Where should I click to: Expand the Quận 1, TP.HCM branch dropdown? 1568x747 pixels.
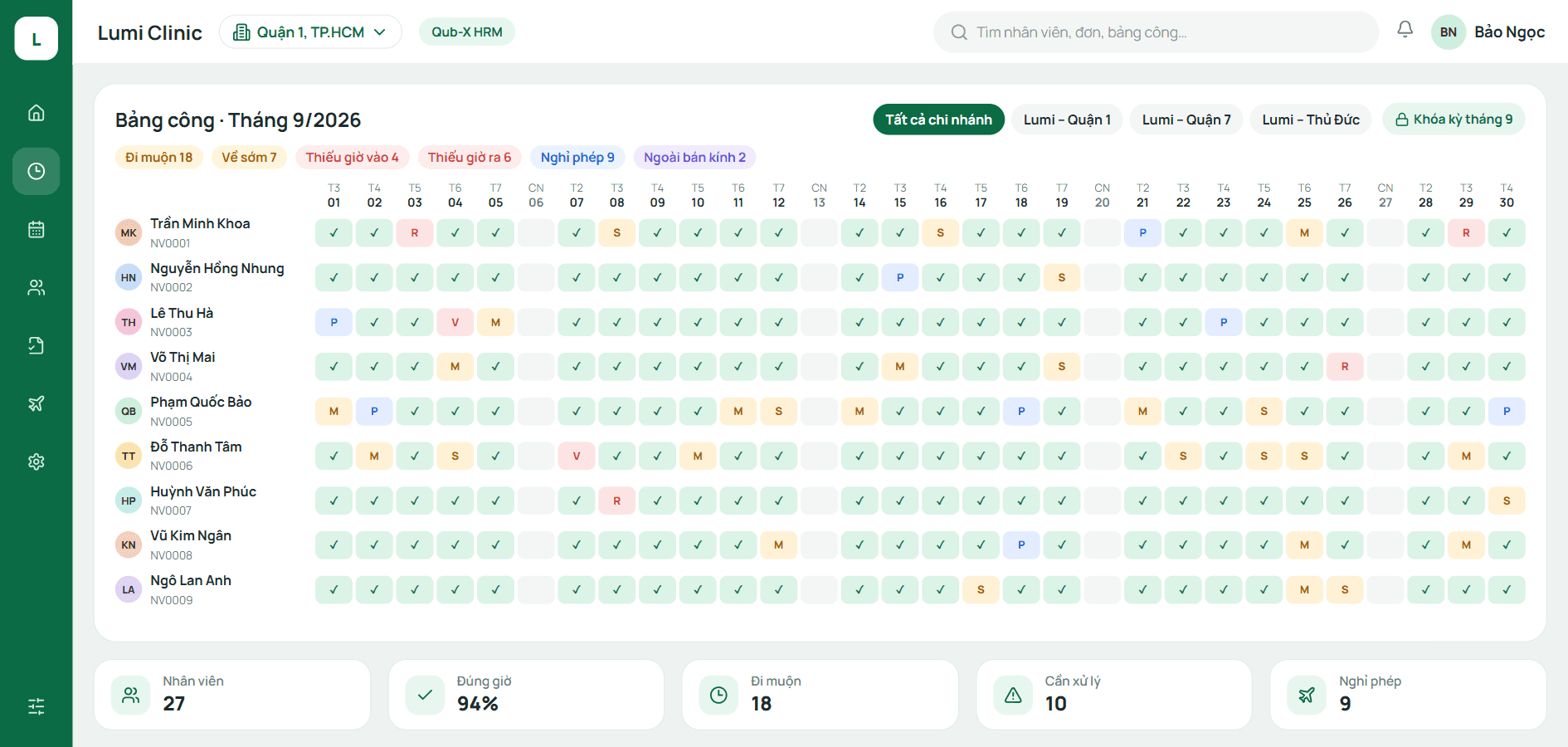click(x=310, y=32)
